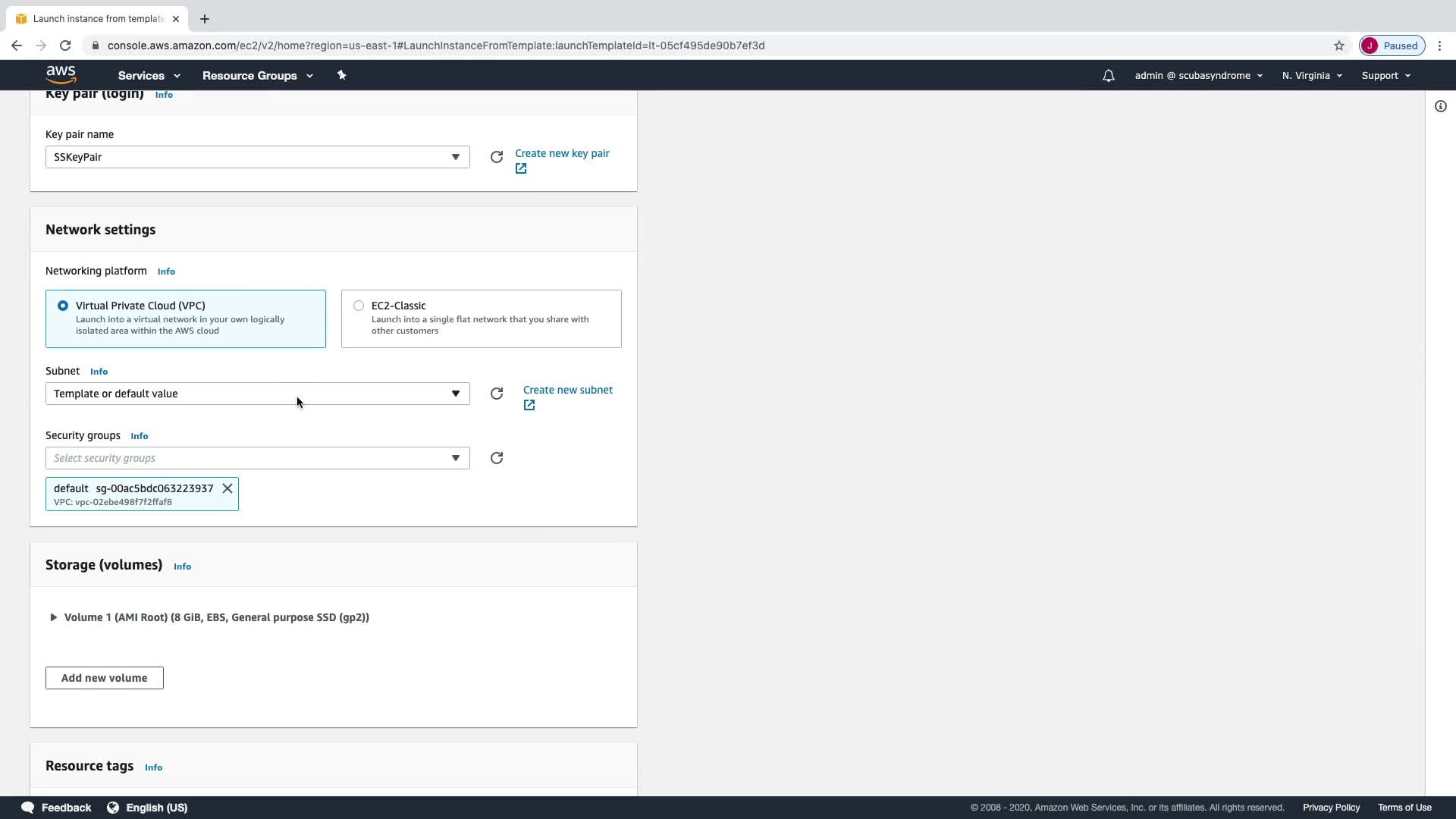Refresh the subnet list
Screen dimensions: 1456x819
pyautogui.click(x=497, y=394)
